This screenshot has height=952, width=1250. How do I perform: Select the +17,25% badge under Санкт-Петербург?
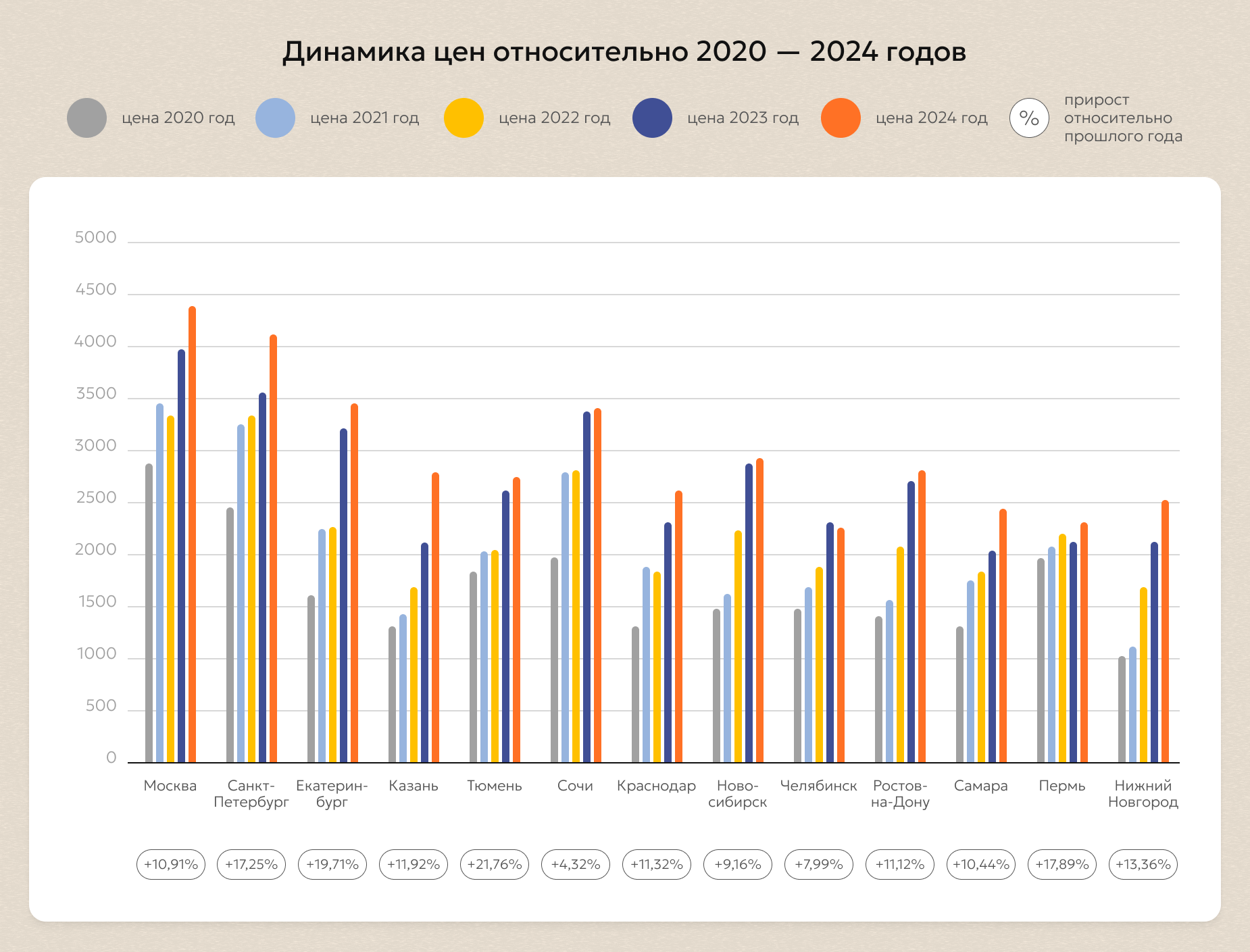pos(251,864)
